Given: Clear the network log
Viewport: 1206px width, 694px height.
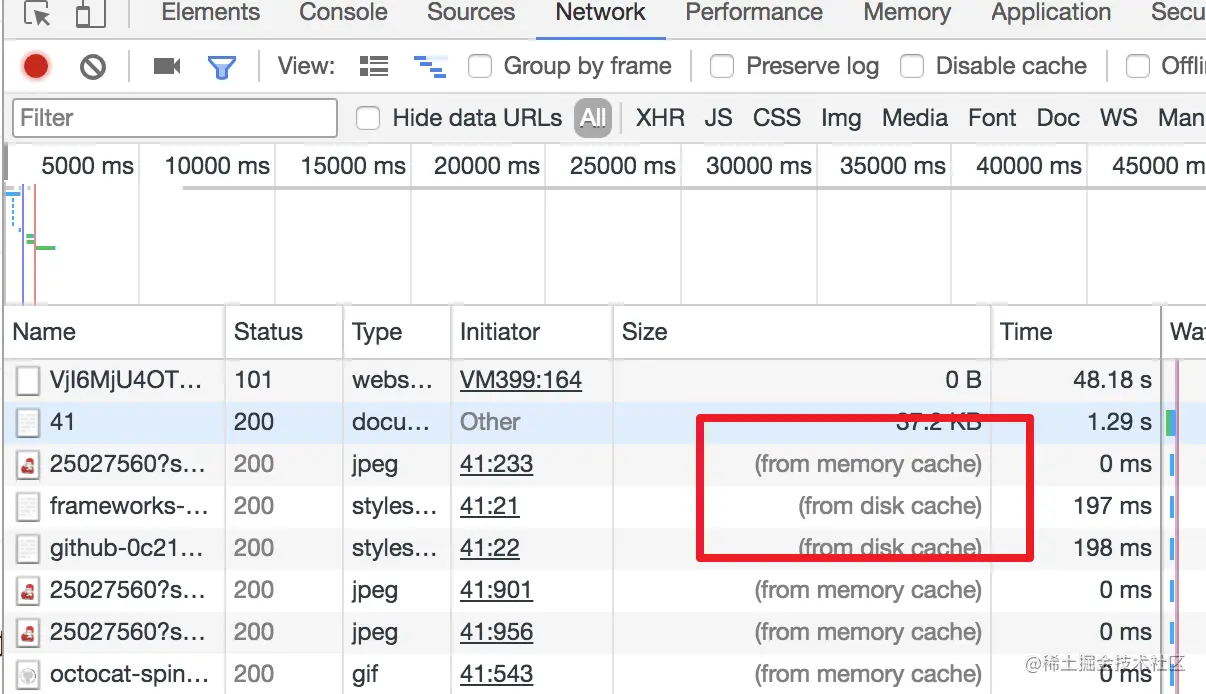Looking at the screenshot, I should [93, 67].
